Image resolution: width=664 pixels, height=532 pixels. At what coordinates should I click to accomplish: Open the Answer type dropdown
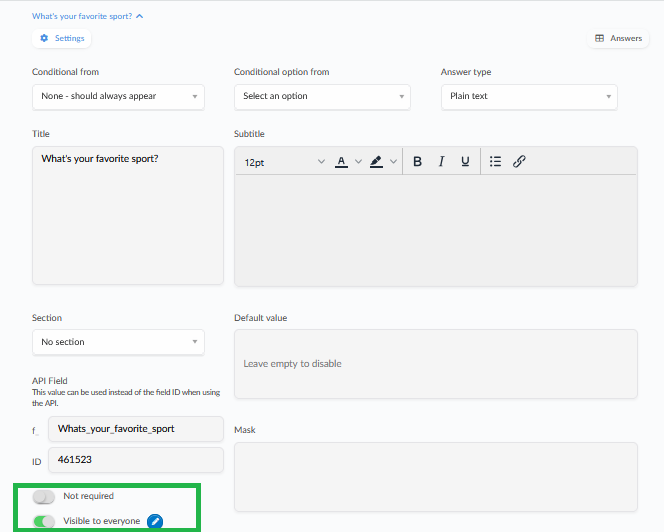(529, 97)
